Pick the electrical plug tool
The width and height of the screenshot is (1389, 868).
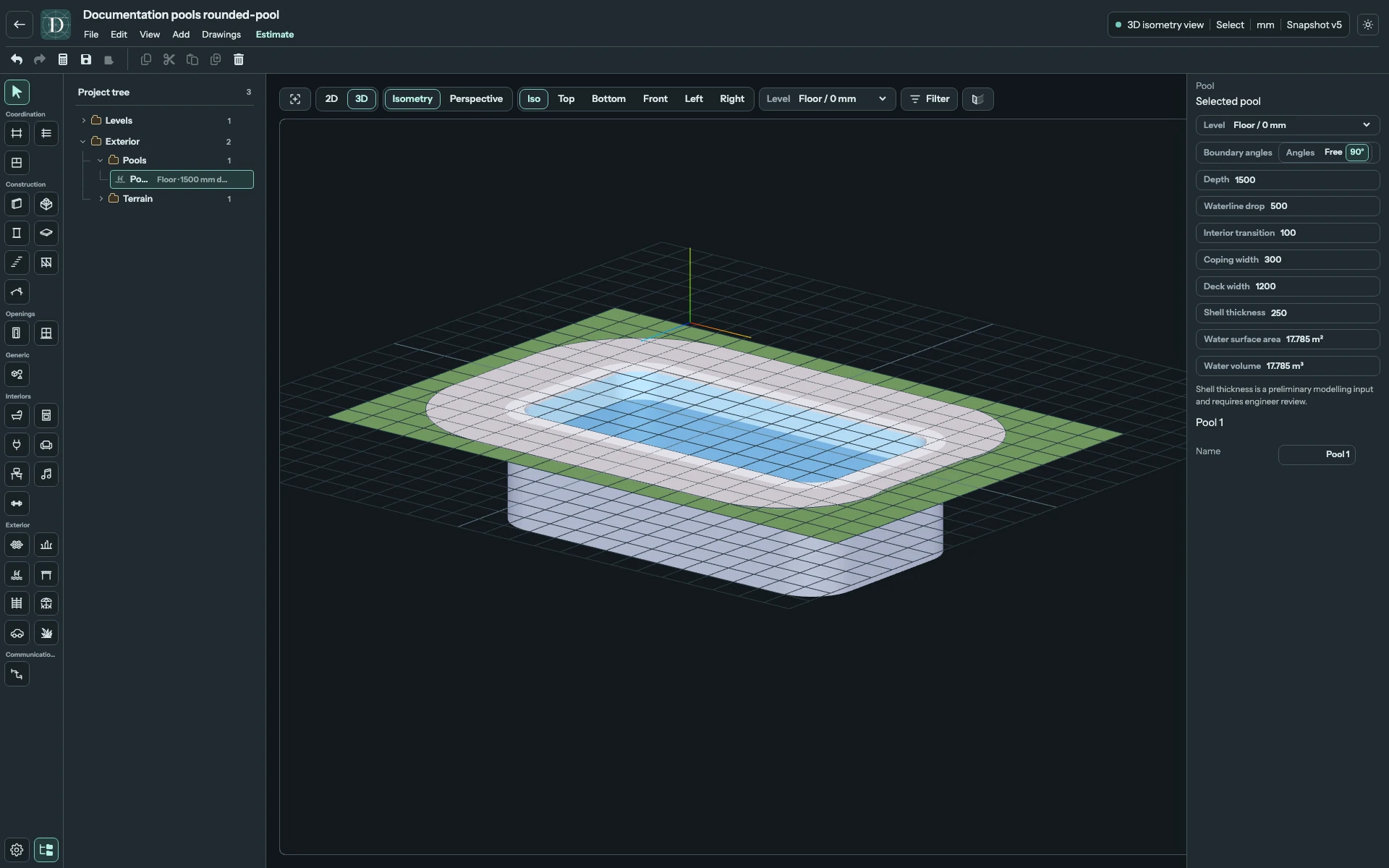[x=17, y=445]
